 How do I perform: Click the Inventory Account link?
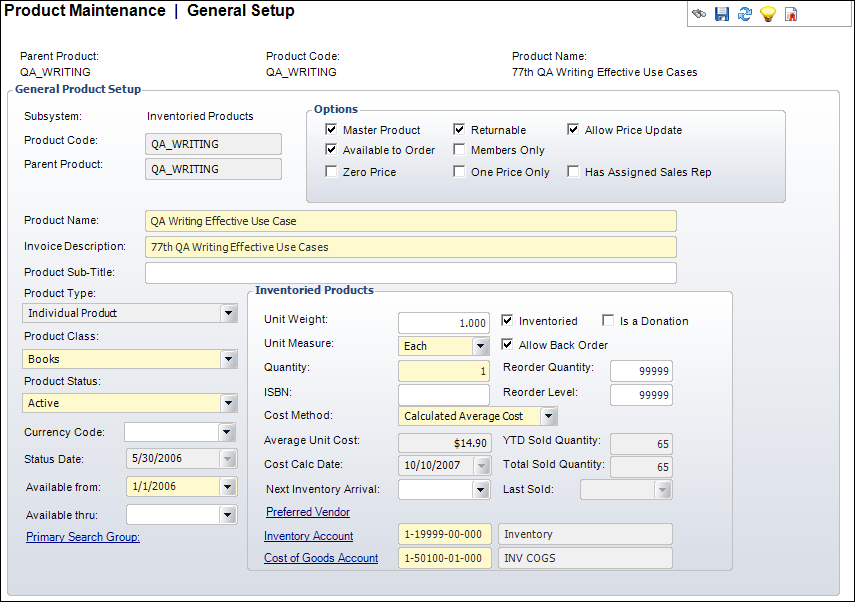point(308,536)
